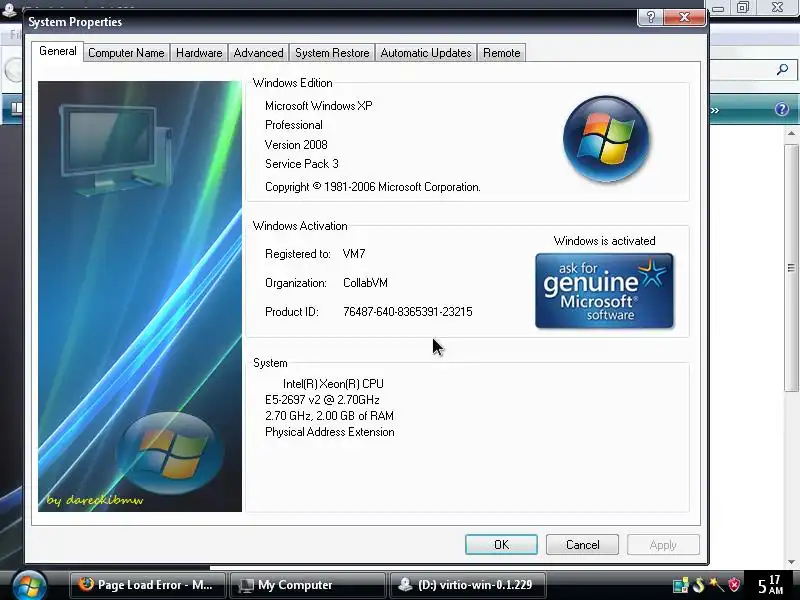The width and height of the screenshot is (800, 600).
Task: Click the Product ID 76487-640-8365391-23215 text
Action: click(x=408, y=312)
